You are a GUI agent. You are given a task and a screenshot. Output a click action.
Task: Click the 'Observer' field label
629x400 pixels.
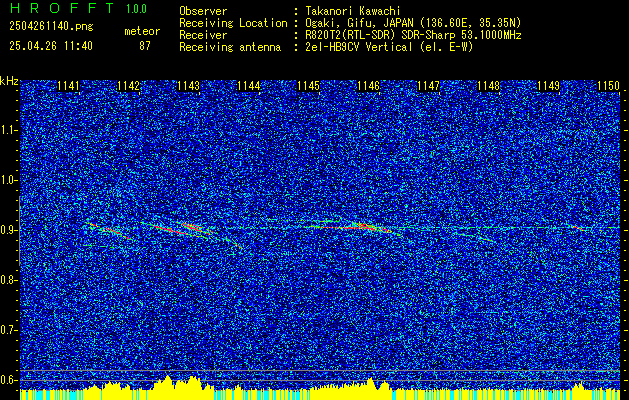[203, 11]
